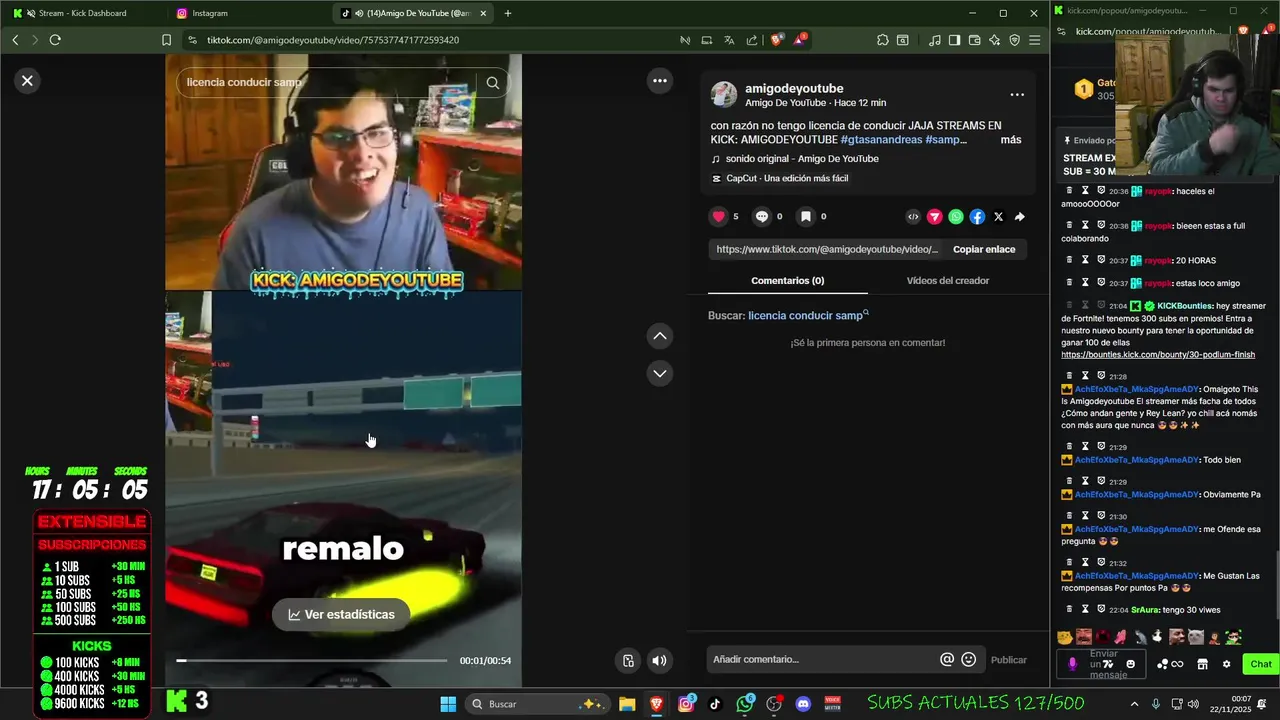Open Kick chat settings gear

(1227, 664)
